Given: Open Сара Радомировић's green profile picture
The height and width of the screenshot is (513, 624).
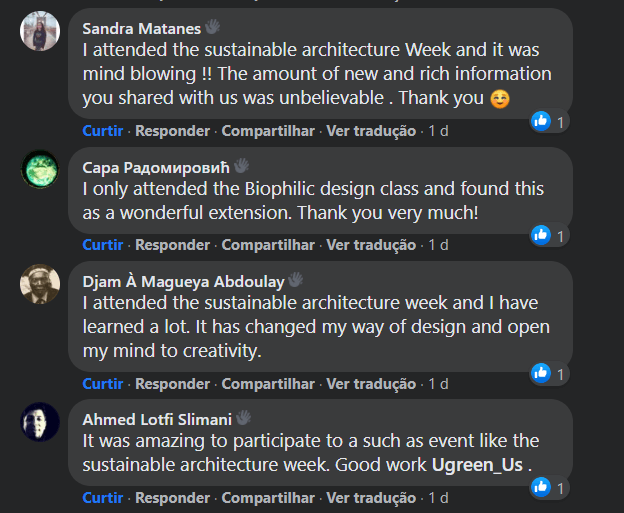Looking at the screenshot, I should coord(40,168).
